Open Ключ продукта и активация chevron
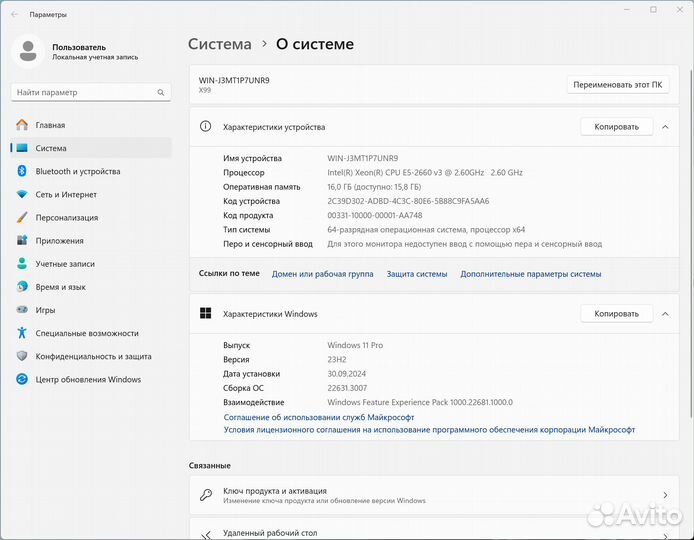This screenshot has width=694, height=540. [665, 495]
